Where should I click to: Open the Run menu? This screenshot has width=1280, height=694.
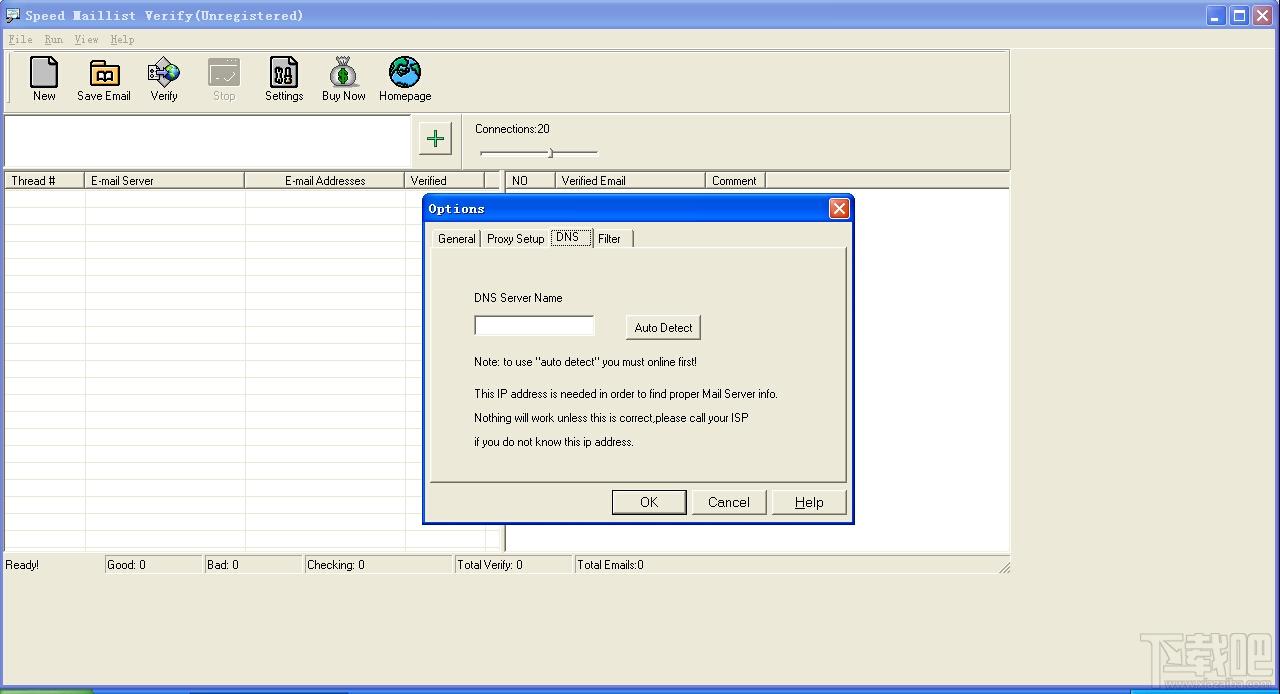54,39
